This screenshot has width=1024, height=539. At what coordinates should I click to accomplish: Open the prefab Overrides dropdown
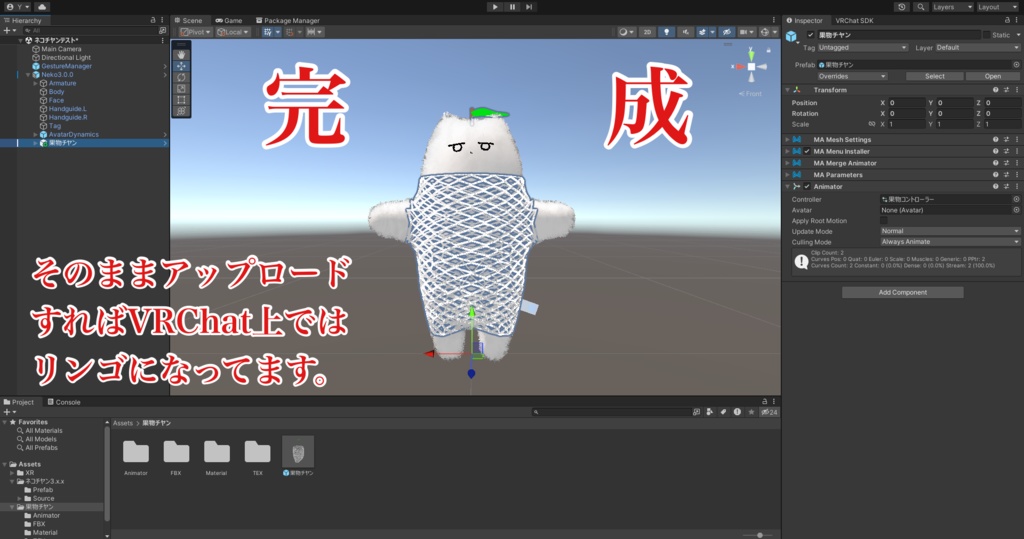pos(852,76)
